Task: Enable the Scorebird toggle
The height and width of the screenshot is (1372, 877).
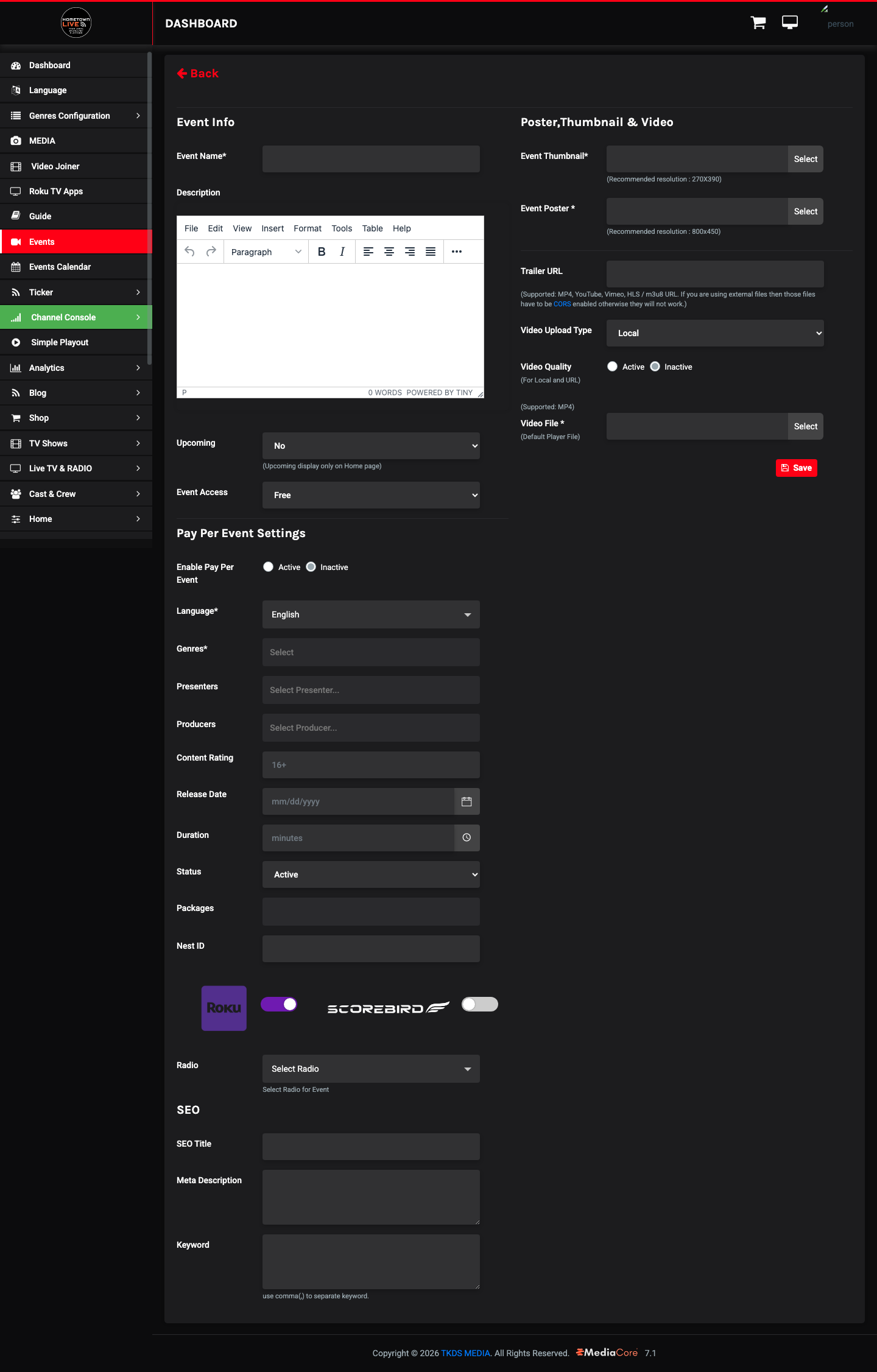Action: (x=480, y=1004)
